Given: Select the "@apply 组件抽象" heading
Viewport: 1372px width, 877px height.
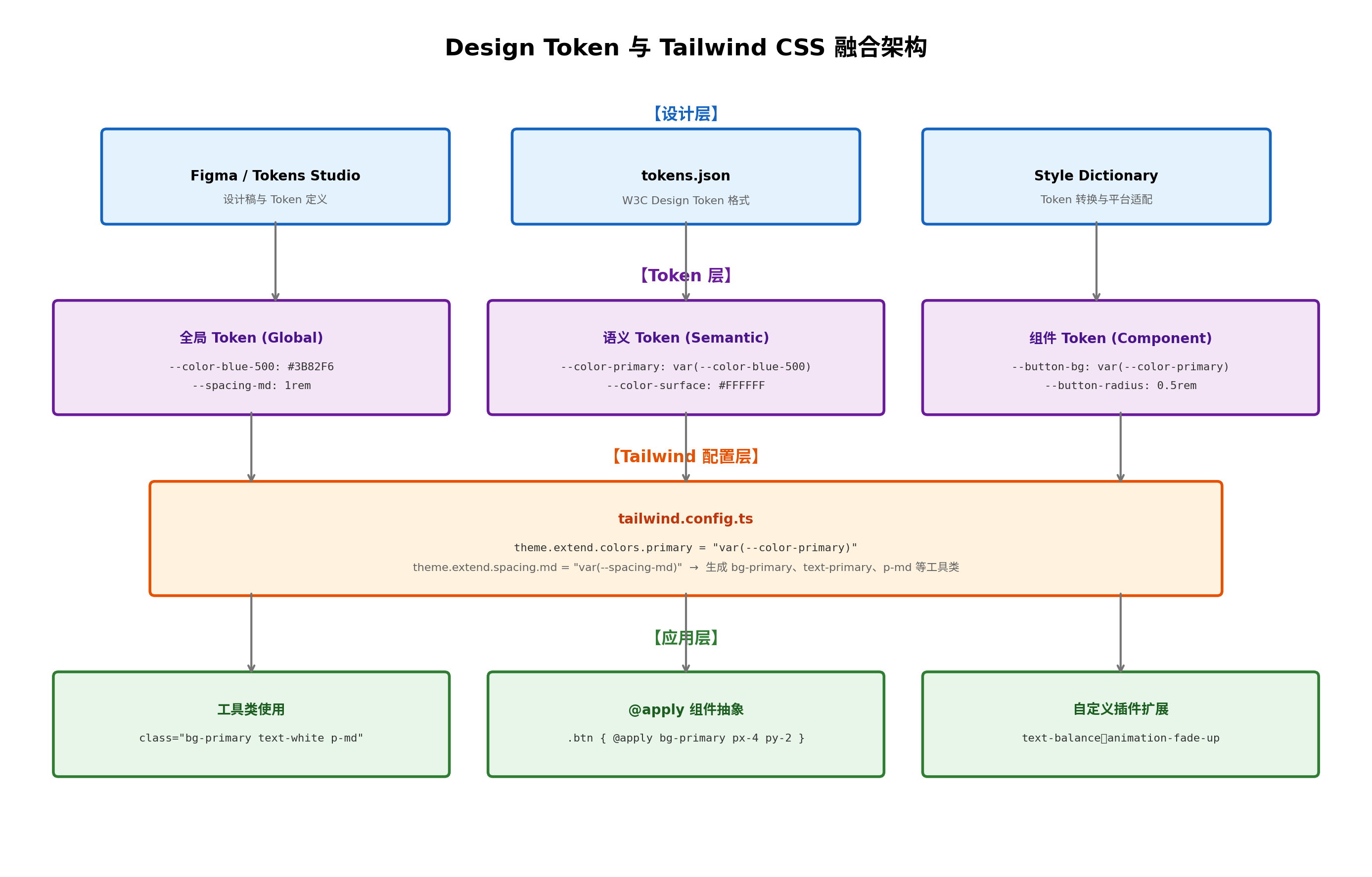Looking at the screenshot, I should tap(686, 709).
